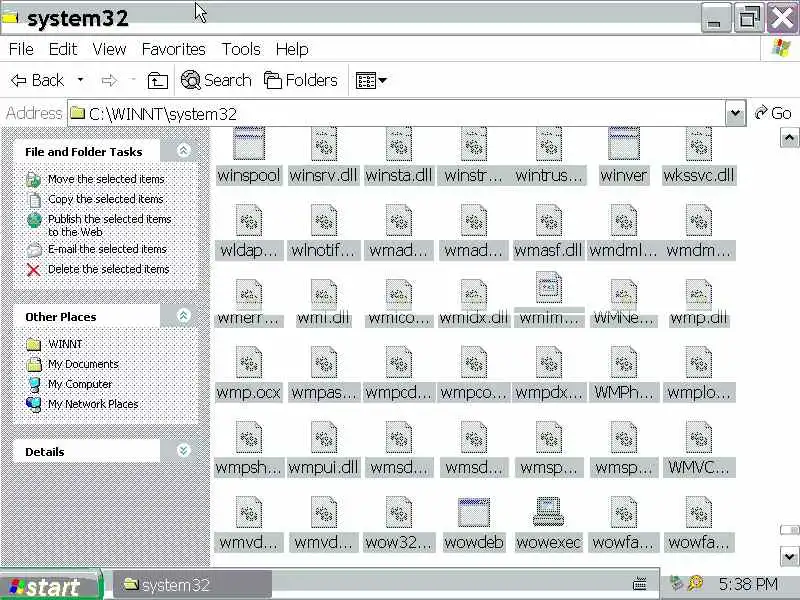This screenshot has height=600, width=800.
Task: Select the winspool file icon
Action: tap(249, 144)
